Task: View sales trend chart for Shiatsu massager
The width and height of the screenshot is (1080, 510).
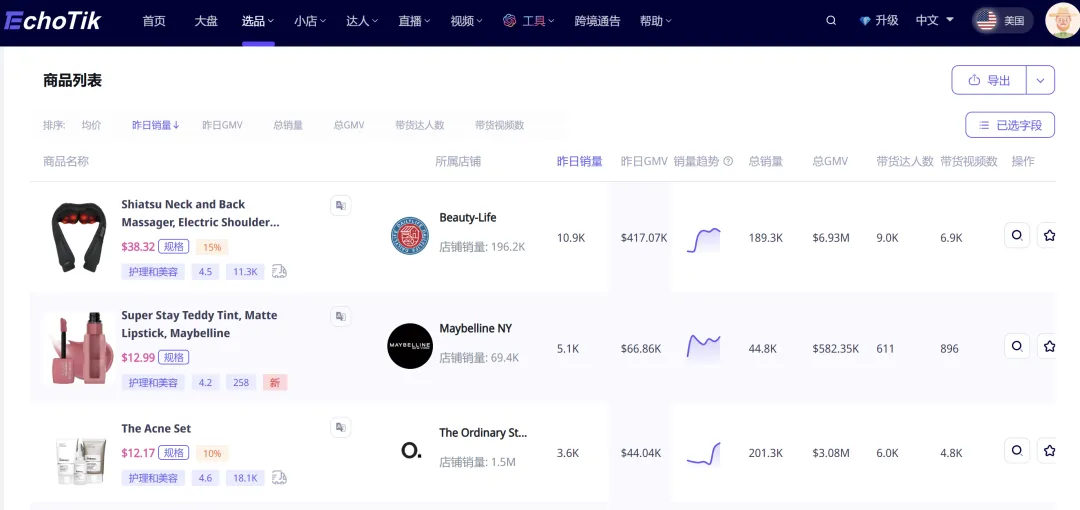Action: (703, 239)
